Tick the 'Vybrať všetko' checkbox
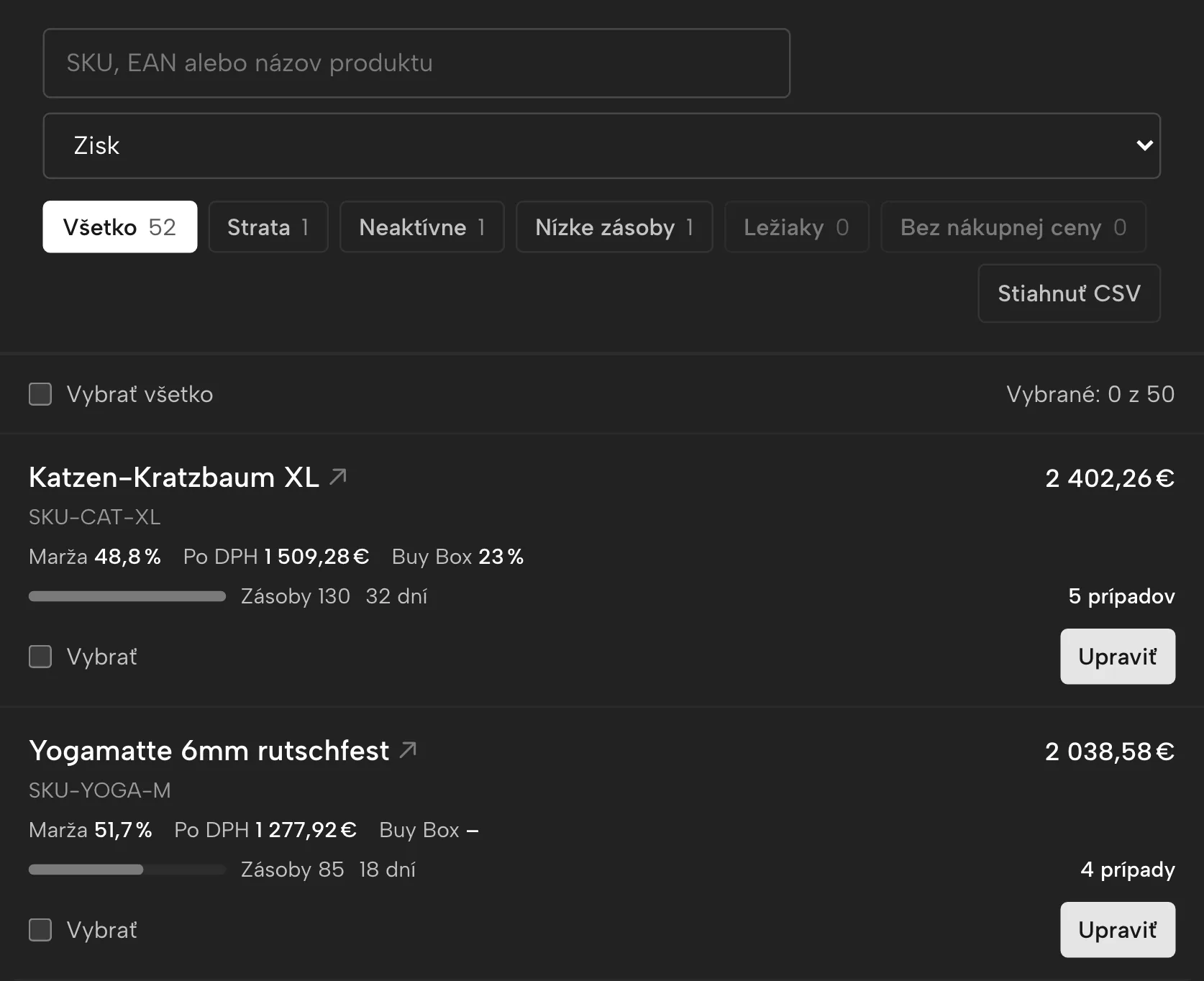1204x981 pixels. (x=40, y=394)
